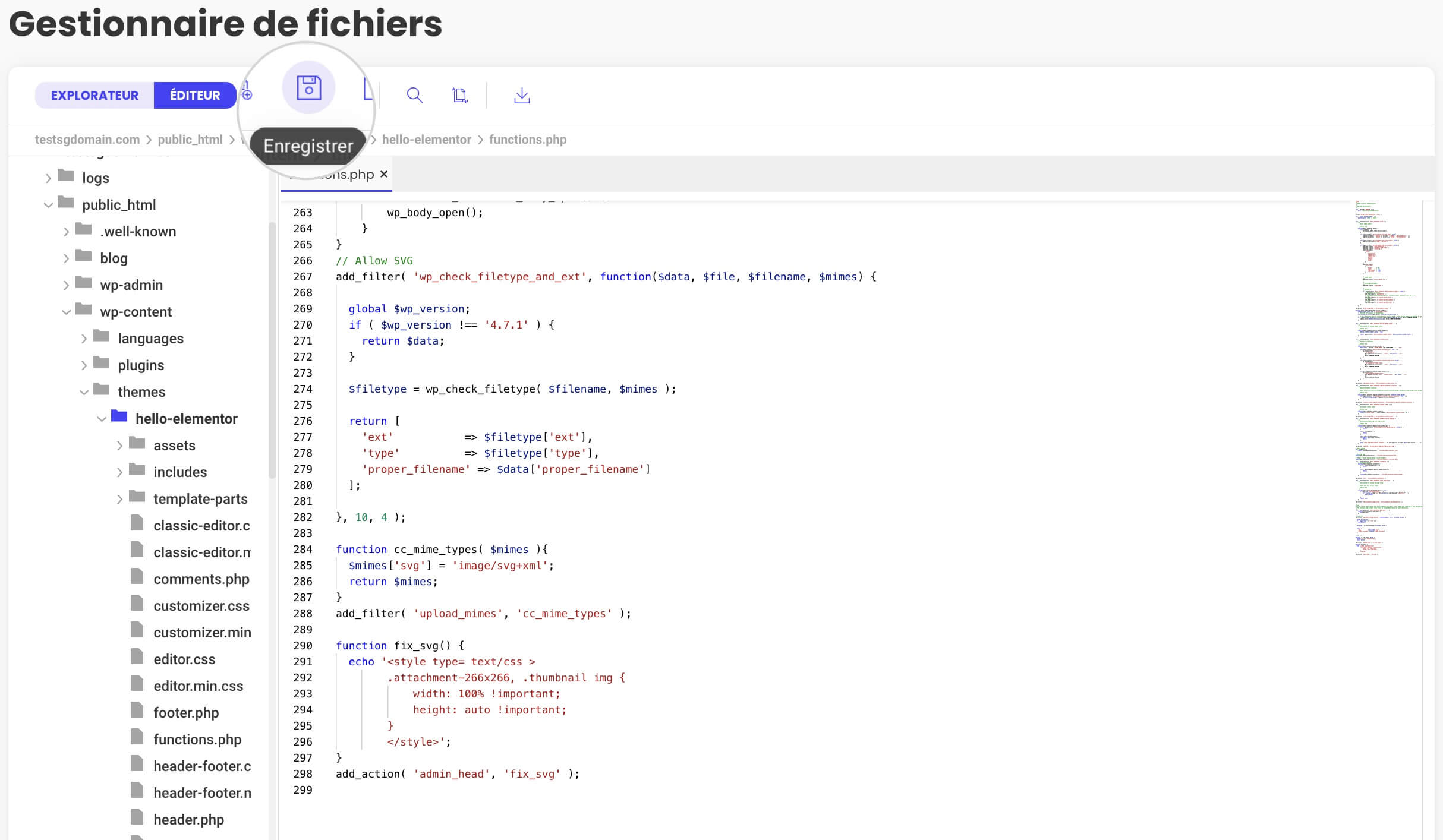Expand the languages folder chevron

pos(84,339)
